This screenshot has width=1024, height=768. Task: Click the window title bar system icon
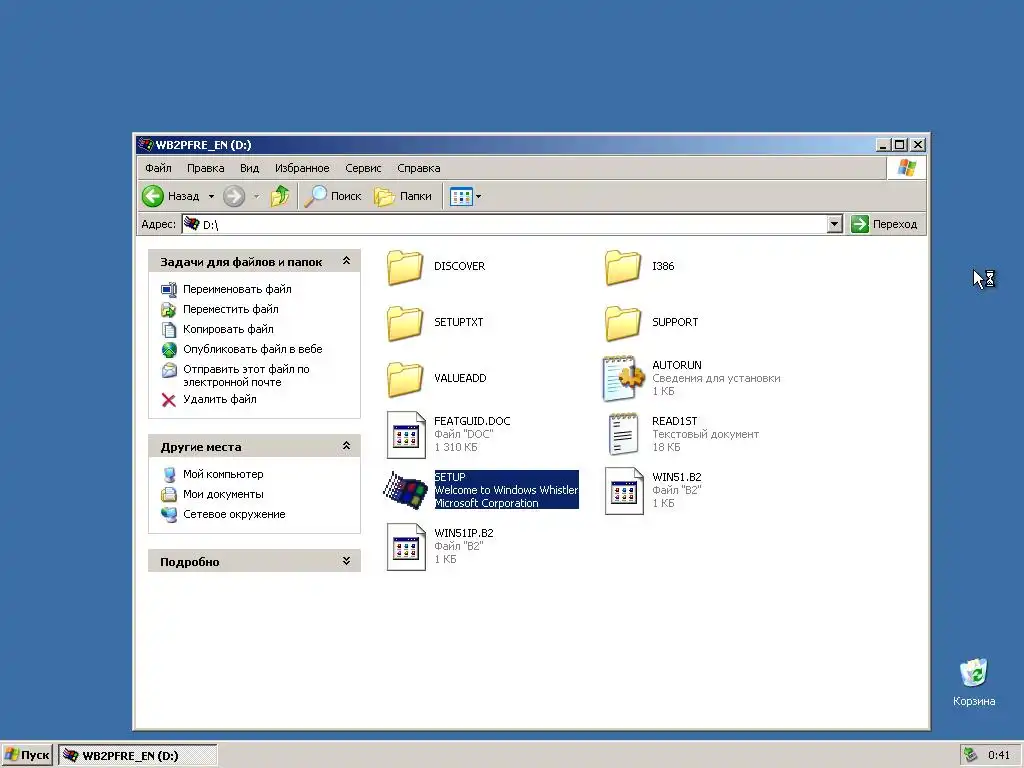point(146,144)
